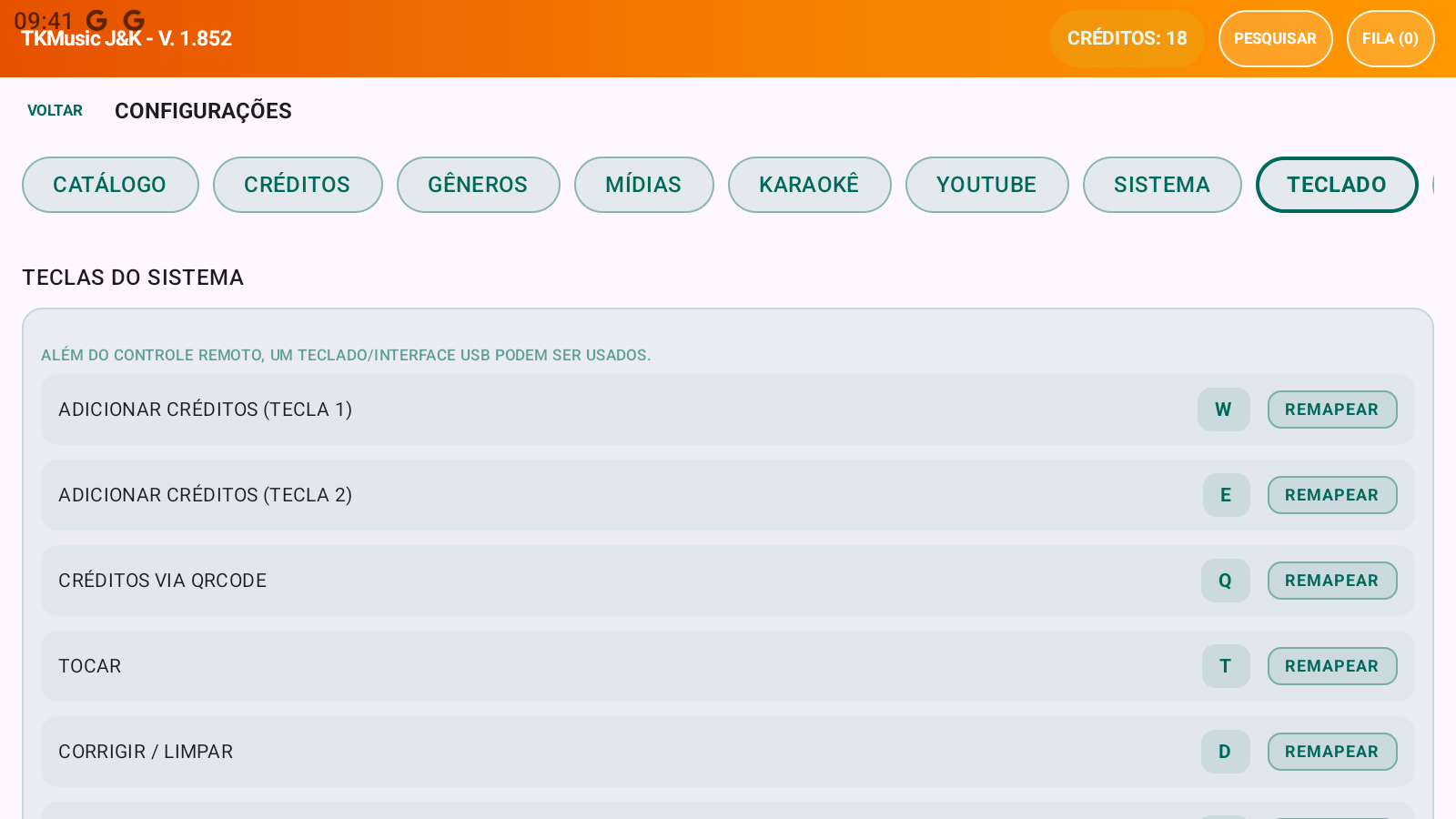This screenshot has width=1456, height=819.
Task: Select the CRÉDITOS VIA QRCODE label
Action: [162, 581]
